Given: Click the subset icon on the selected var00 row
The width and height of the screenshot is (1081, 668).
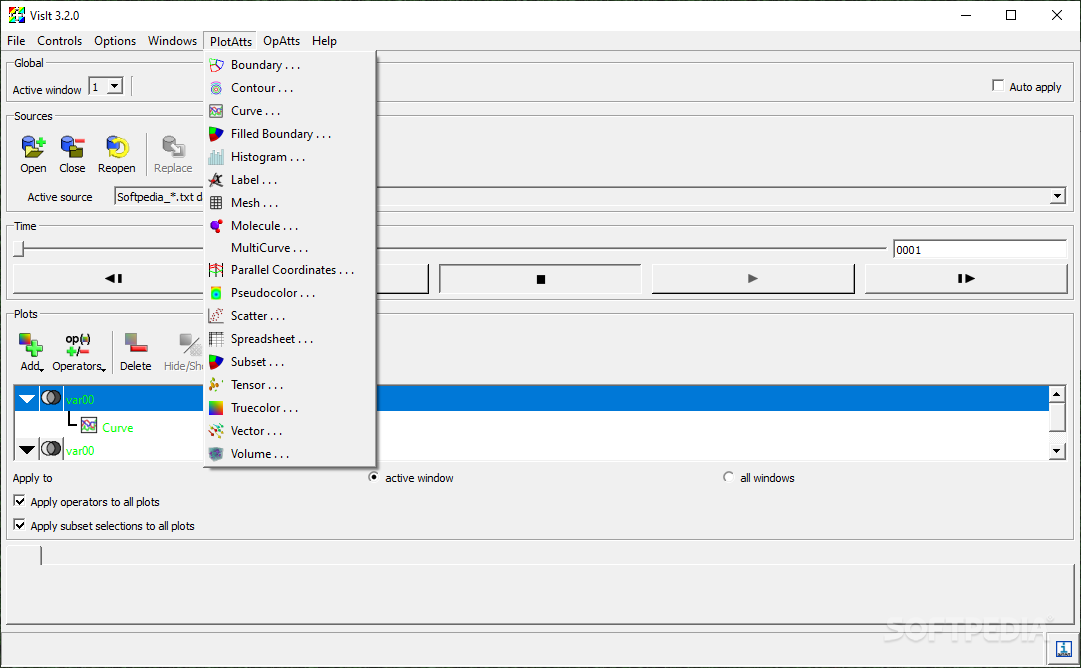Looking at the screenshot, I should (x=51, y=398).
